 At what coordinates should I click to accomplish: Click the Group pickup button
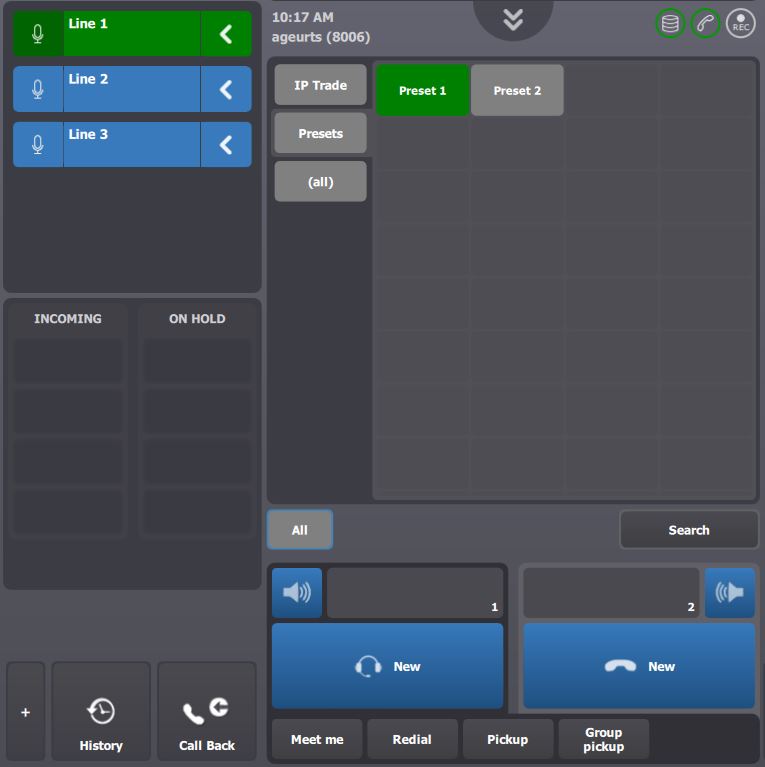tap(604, 739)
